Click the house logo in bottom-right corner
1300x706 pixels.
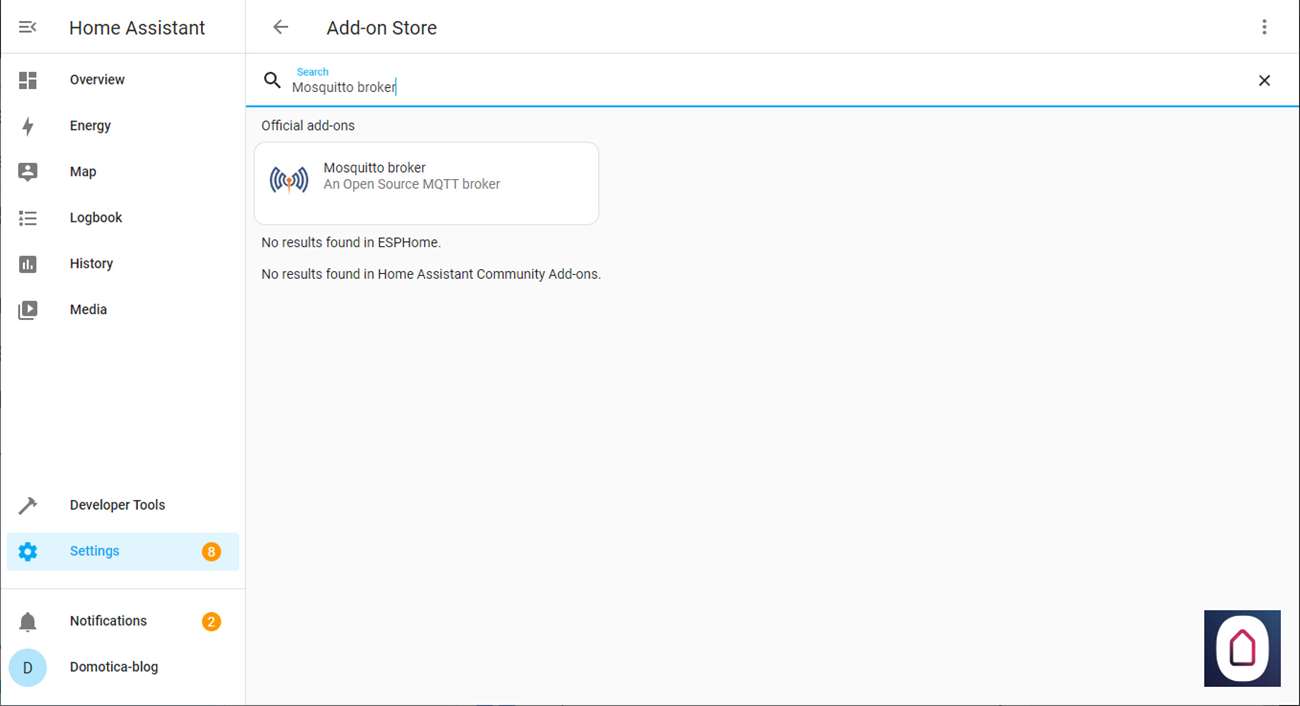(1242, 648)
